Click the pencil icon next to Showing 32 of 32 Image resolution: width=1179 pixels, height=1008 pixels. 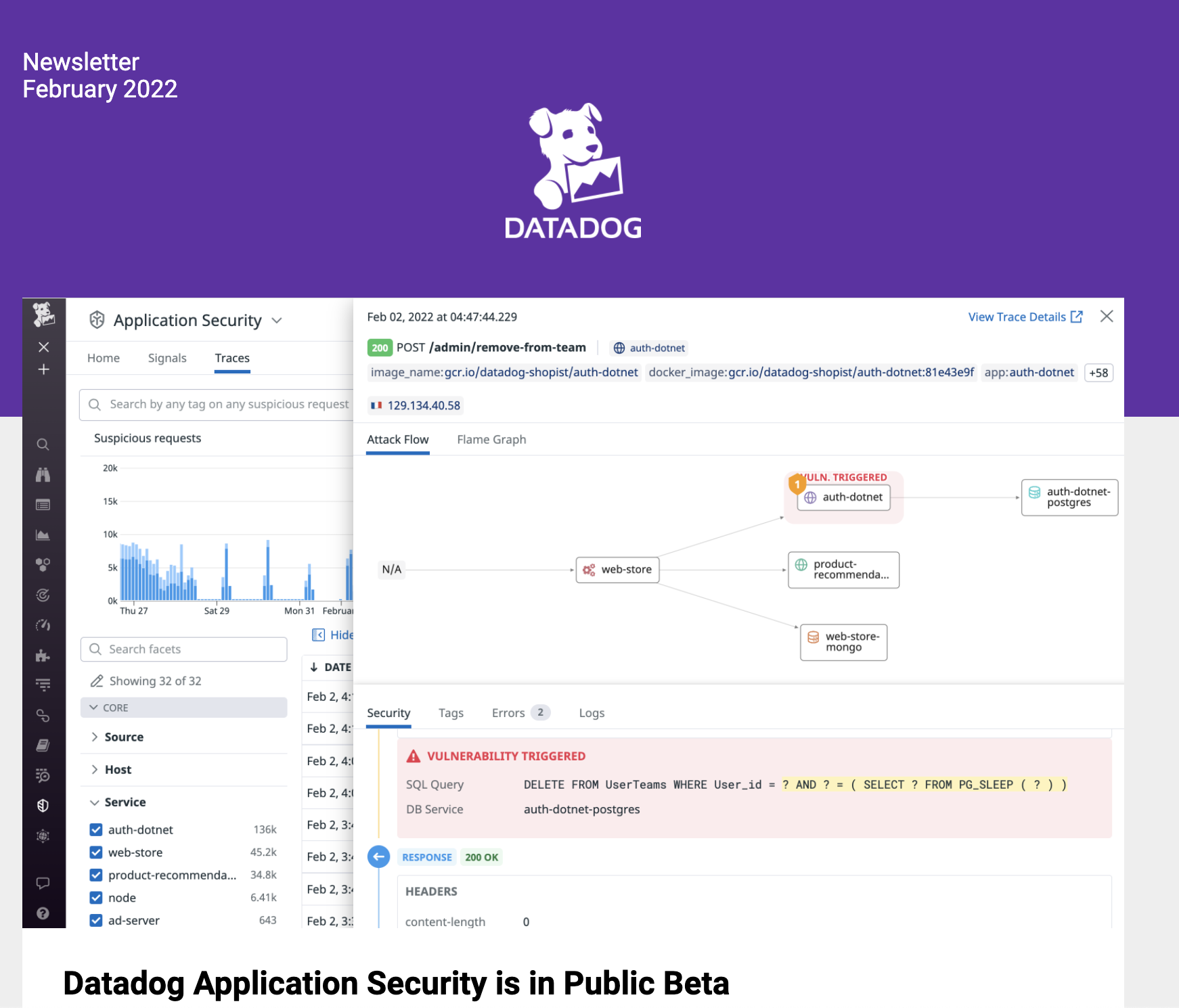coord(97,681)
